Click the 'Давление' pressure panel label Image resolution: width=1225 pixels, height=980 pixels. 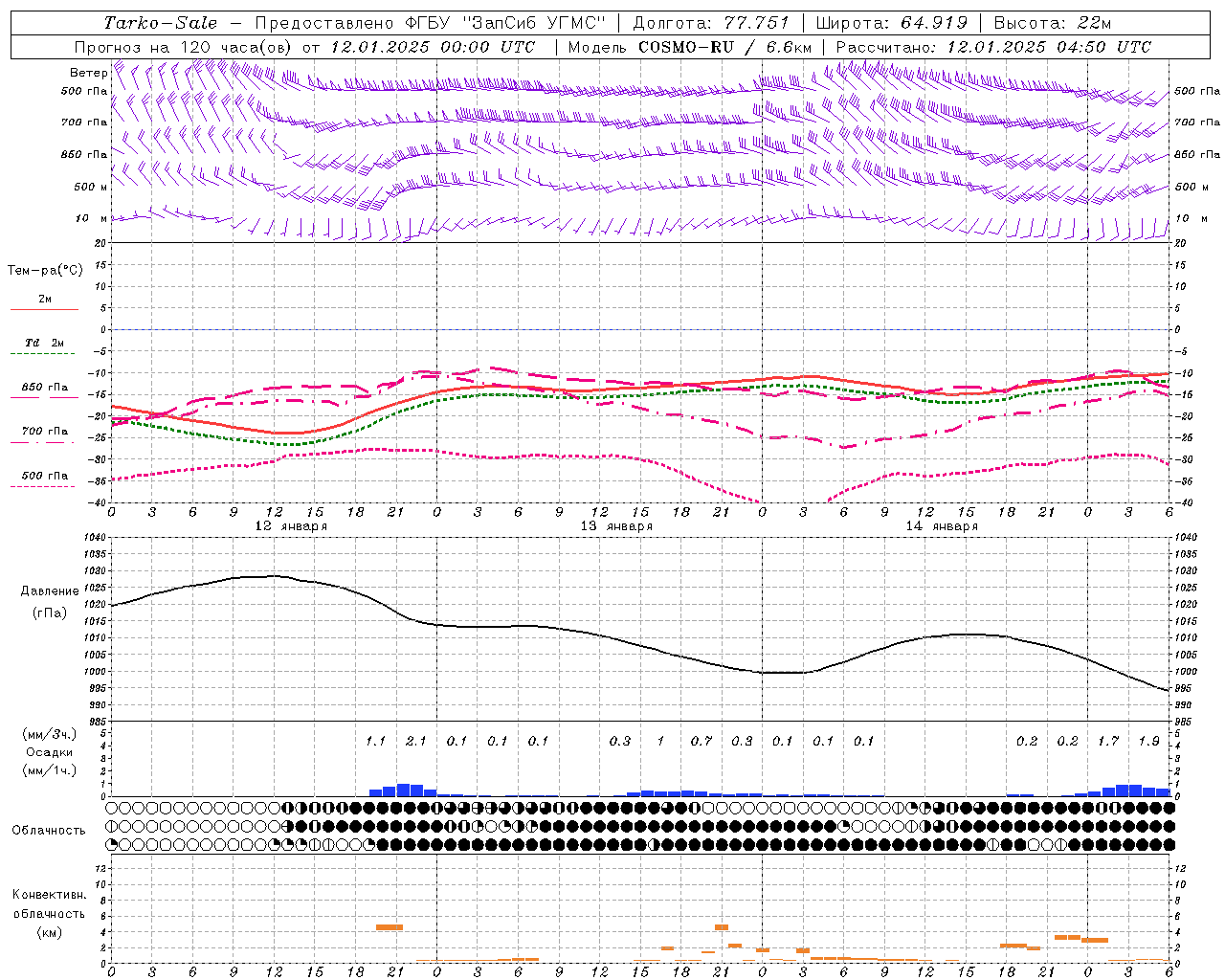[49, 591]
